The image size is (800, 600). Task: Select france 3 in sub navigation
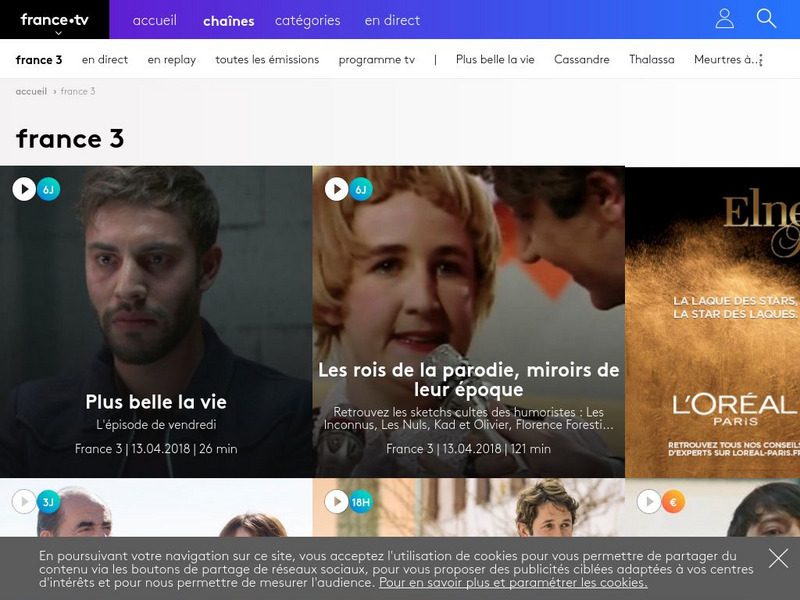click(x=39, y=60)
